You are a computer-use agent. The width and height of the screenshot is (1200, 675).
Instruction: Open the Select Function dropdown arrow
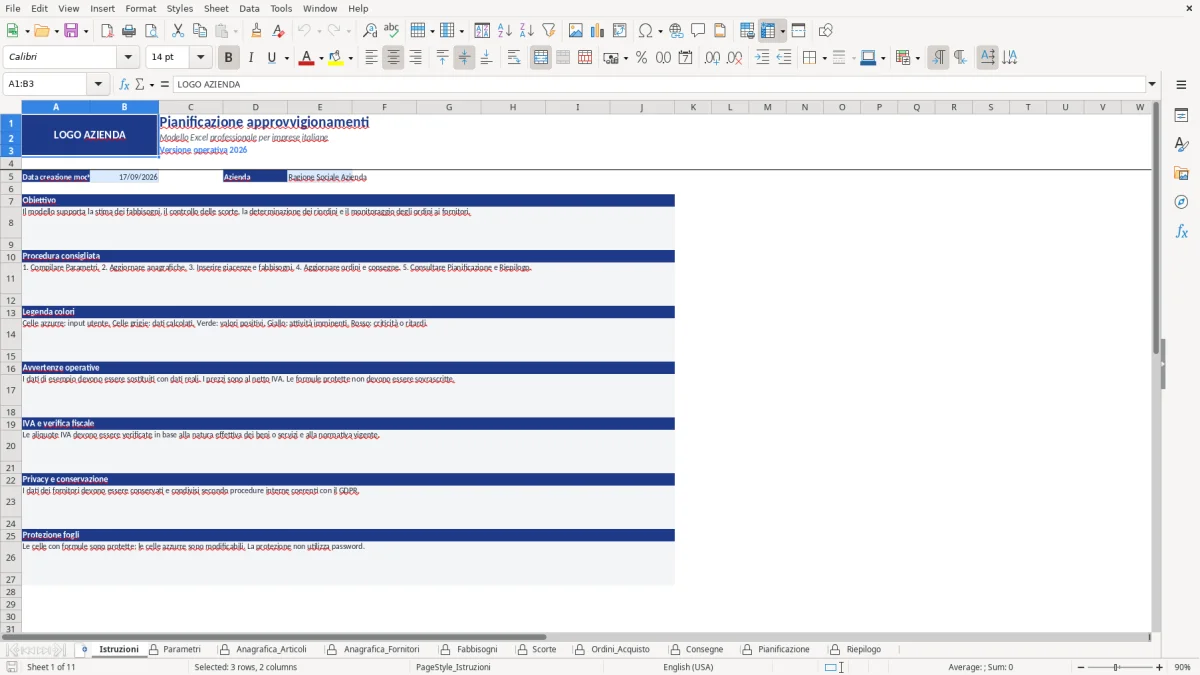[150, 85]
